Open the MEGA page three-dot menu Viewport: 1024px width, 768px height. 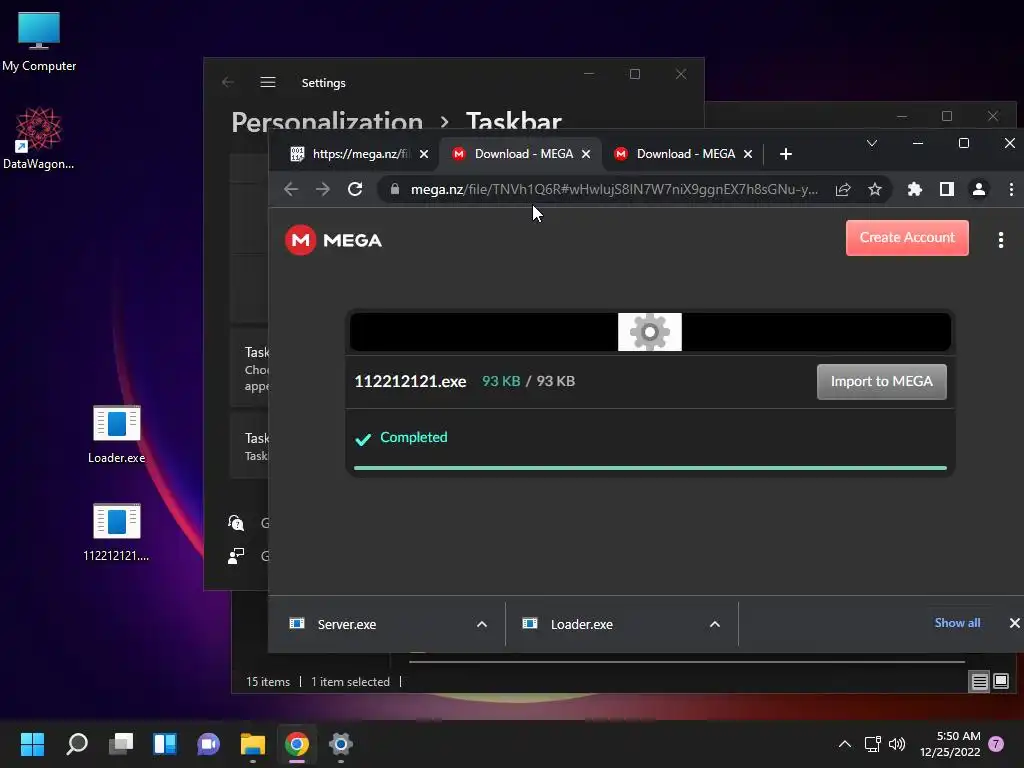pyautogui.click(x=1000, y=240)
